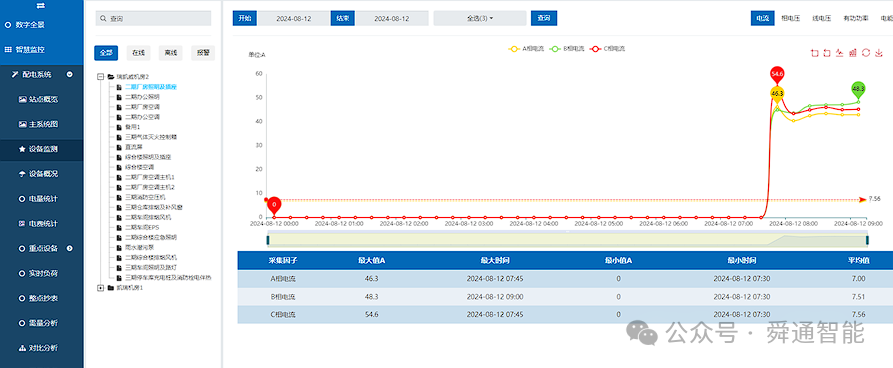
Task: Select 二期厂房空调主机2 in the tree
Action: [150, 187]
